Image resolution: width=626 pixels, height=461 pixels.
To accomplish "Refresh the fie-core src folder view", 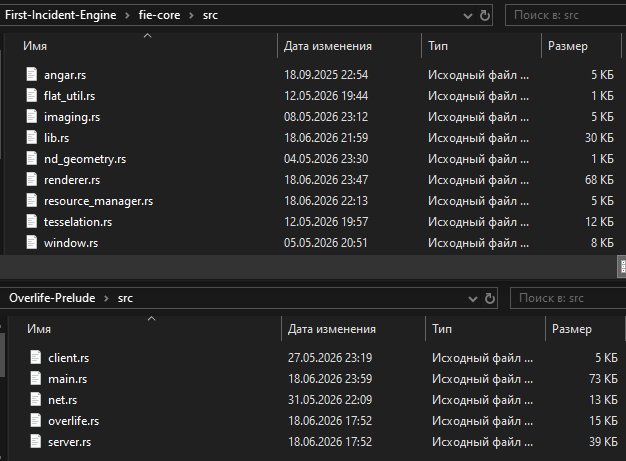I will [485, 16].
